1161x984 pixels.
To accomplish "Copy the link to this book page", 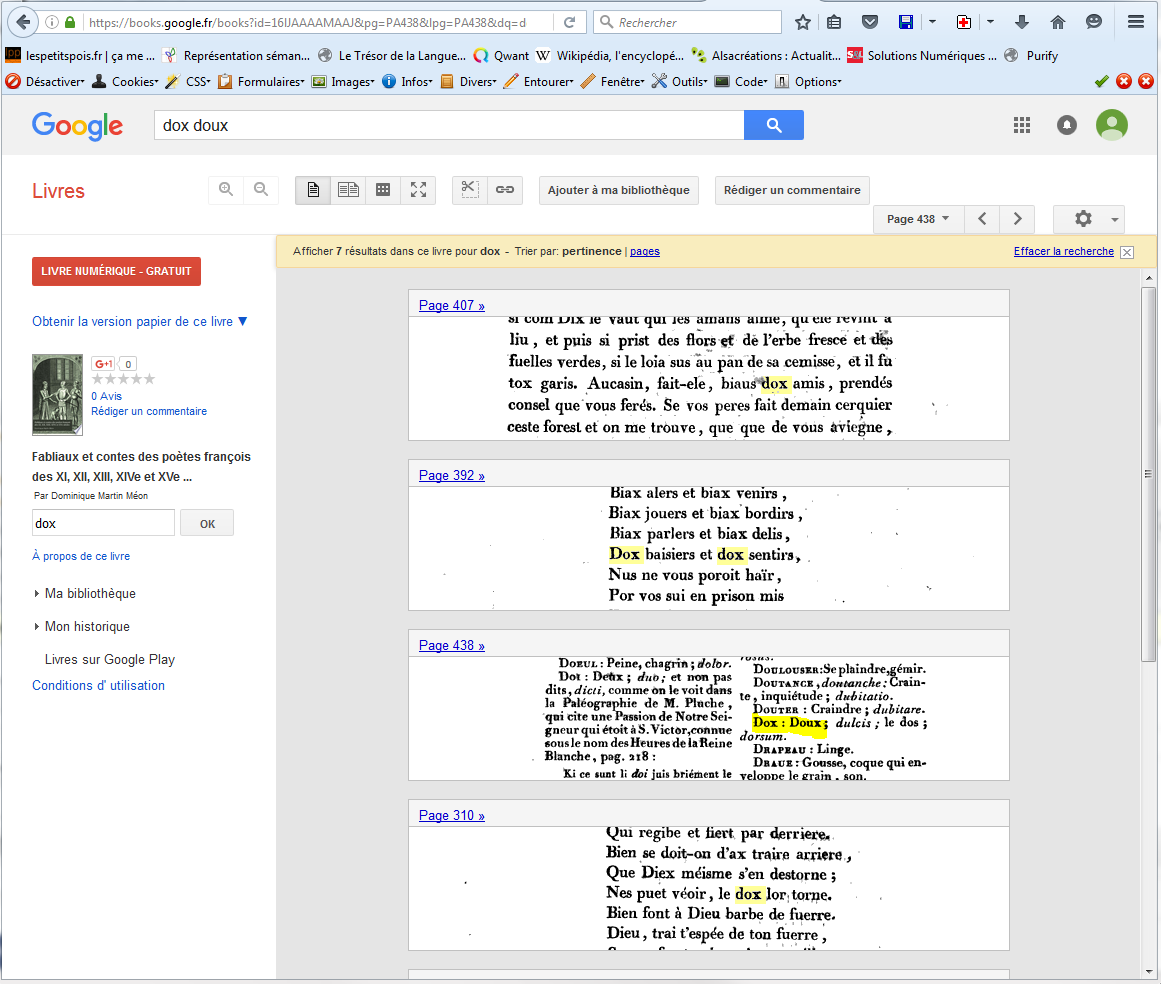I will 505,190.
